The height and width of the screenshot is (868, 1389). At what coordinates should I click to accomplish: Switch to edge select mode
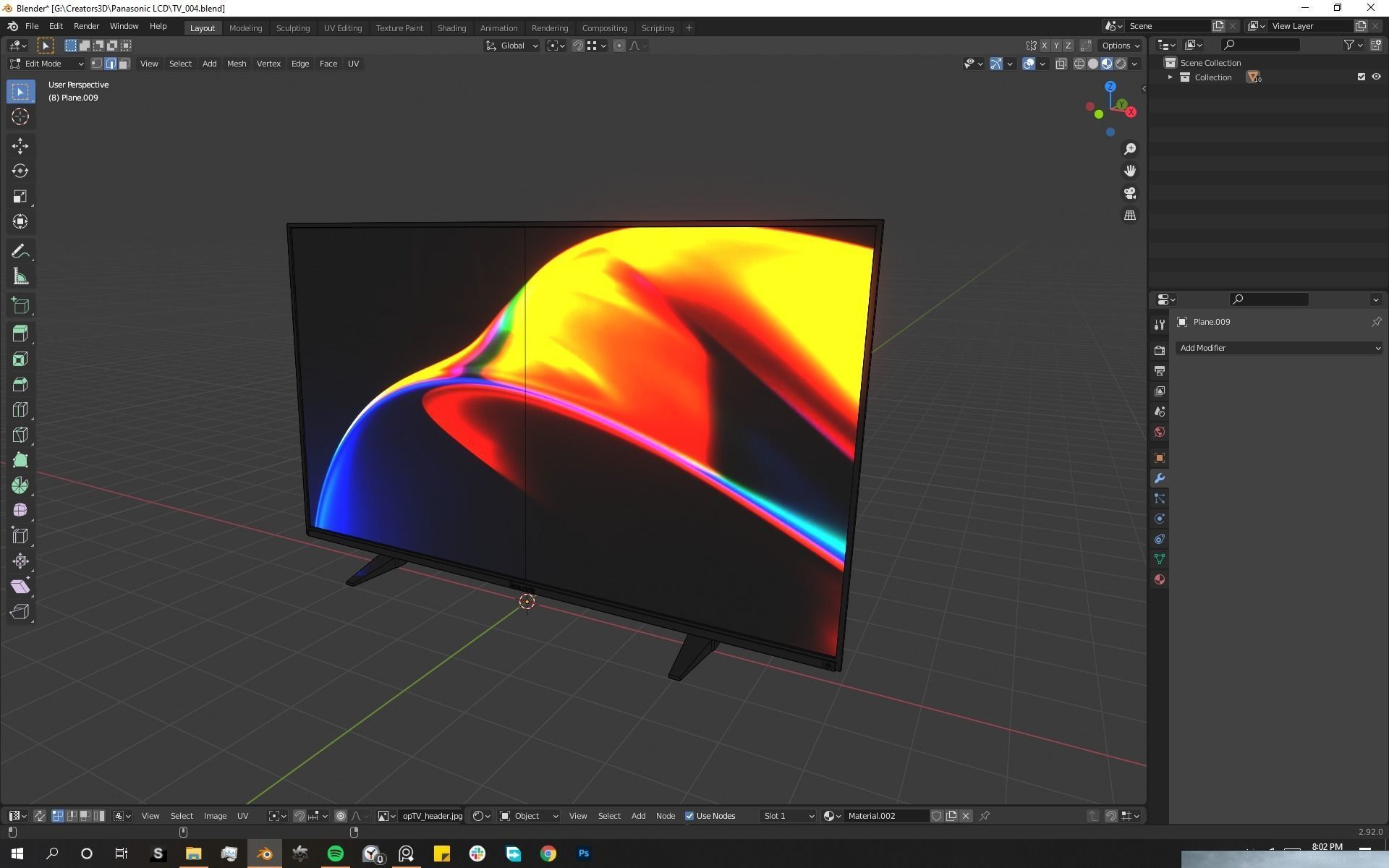coord(110,64)
